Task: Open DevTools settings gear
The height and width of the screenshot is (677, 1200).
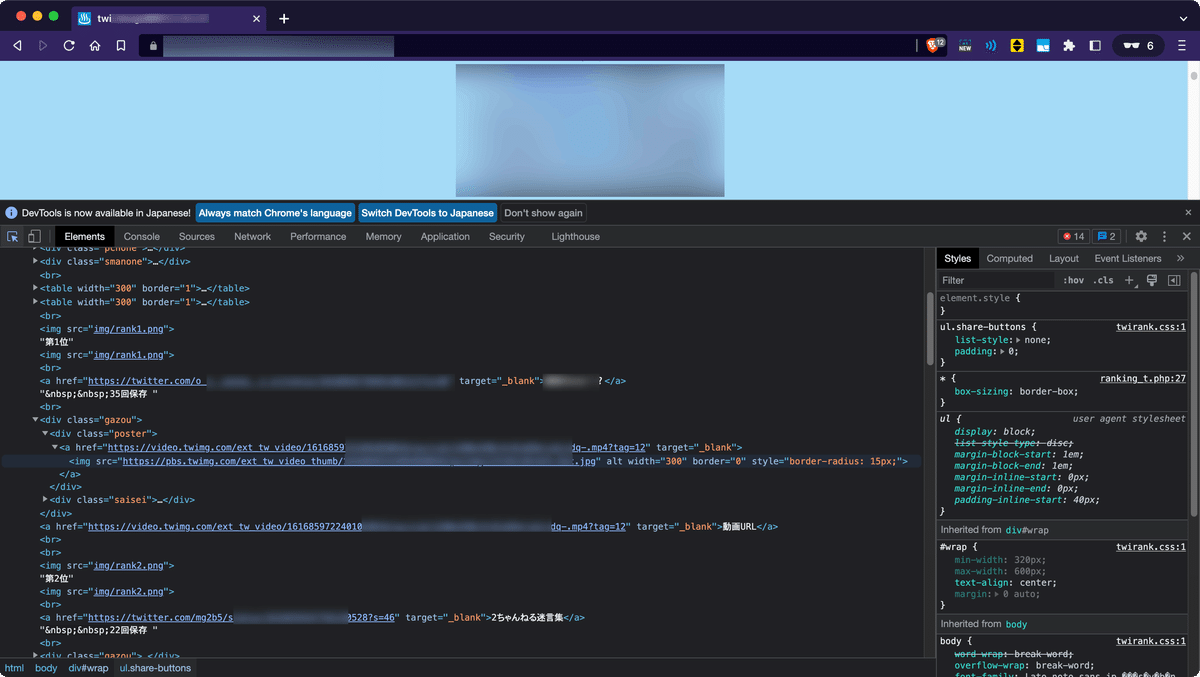Action: click(x=1141, y=237)
